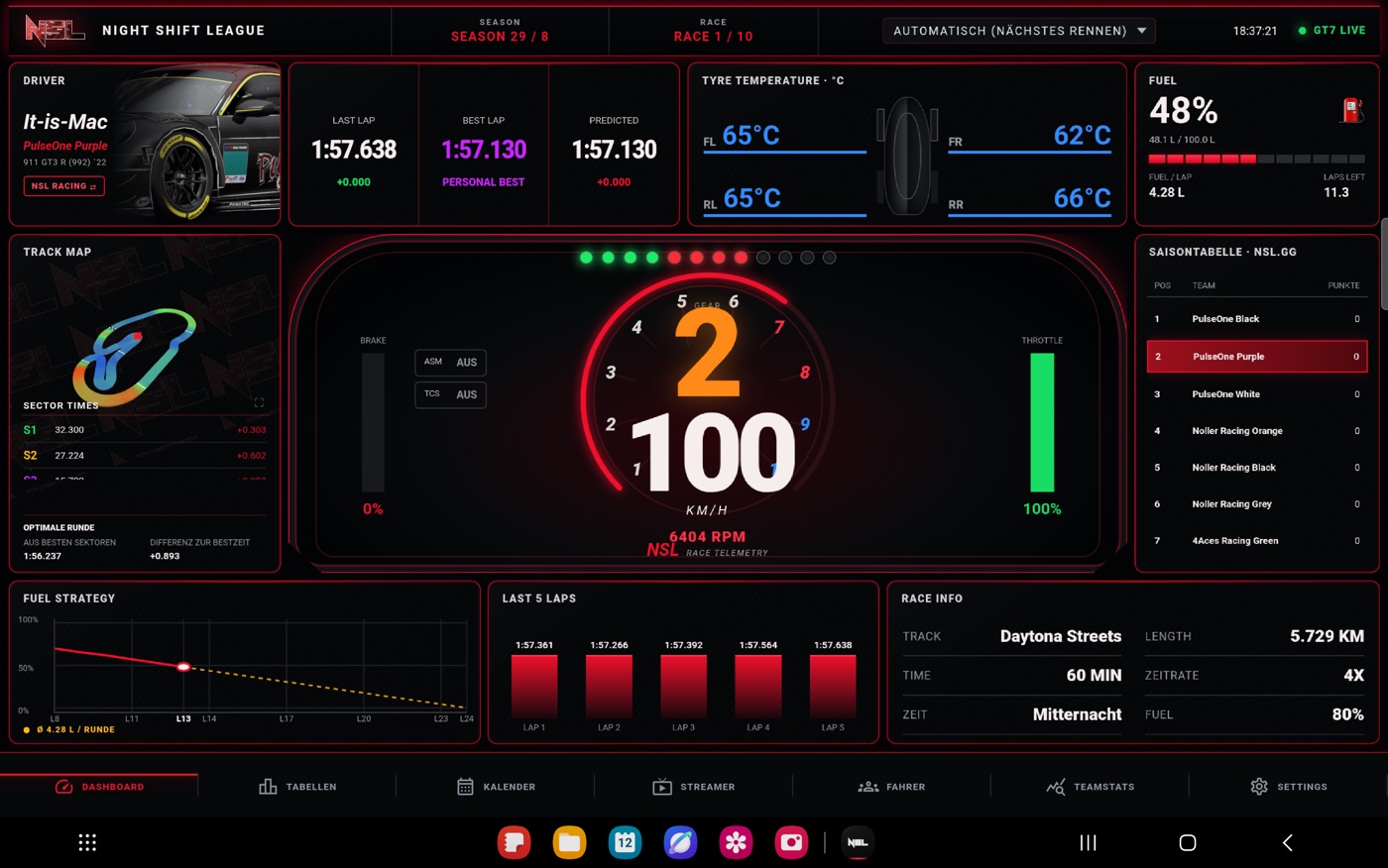Click the Race 1 / 10 header text

[713, 37]
